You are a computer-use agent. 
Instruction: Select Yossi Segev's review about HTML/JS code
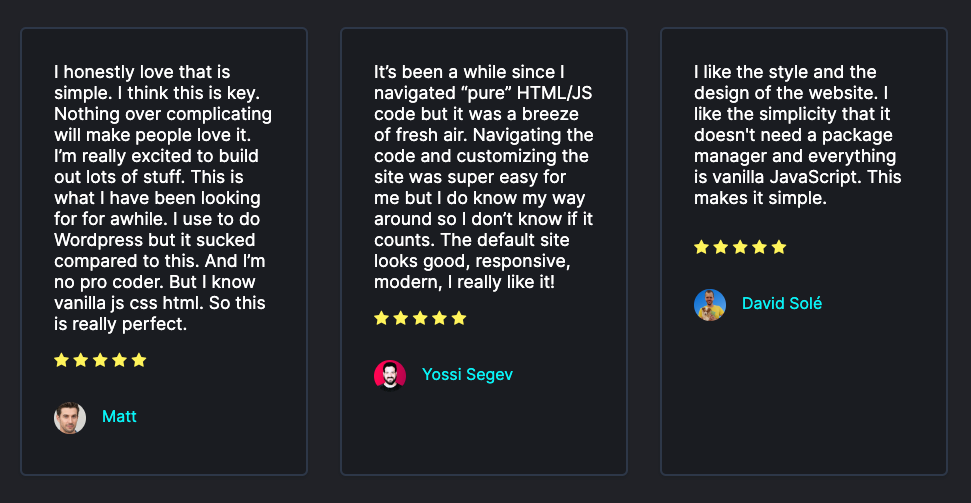point(484,177)
